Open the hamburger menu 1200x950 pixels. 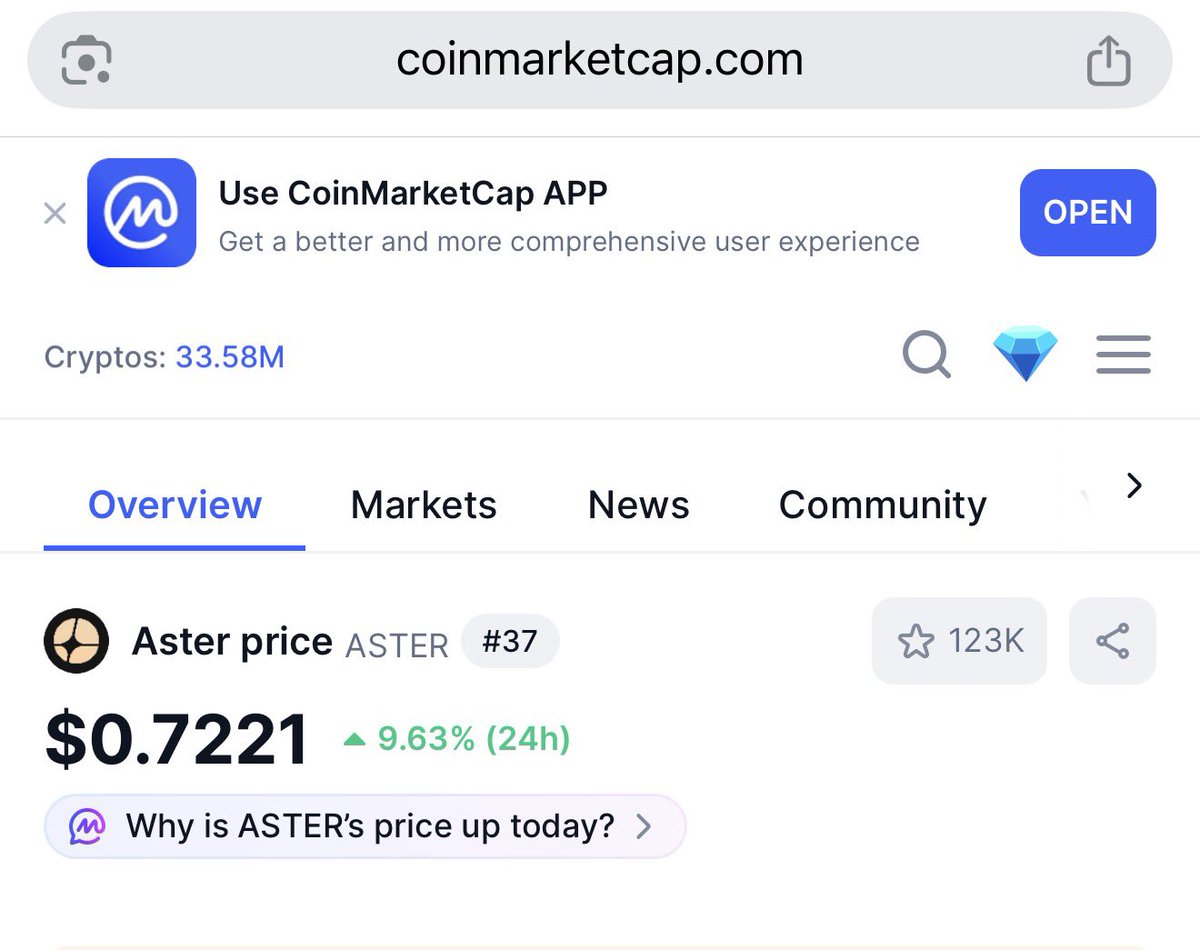[x=1123, y=355]
